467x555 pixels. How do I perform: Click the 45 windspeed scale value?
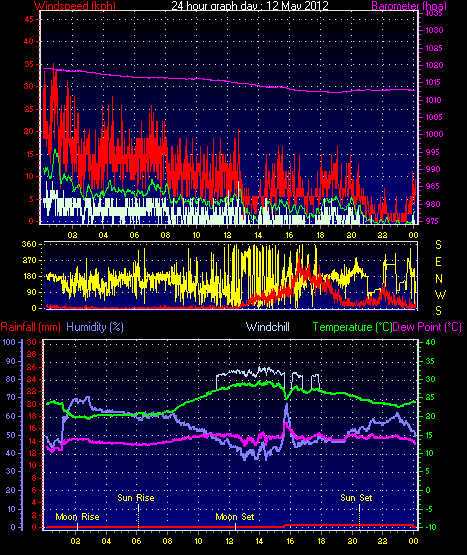click(29, 19)
